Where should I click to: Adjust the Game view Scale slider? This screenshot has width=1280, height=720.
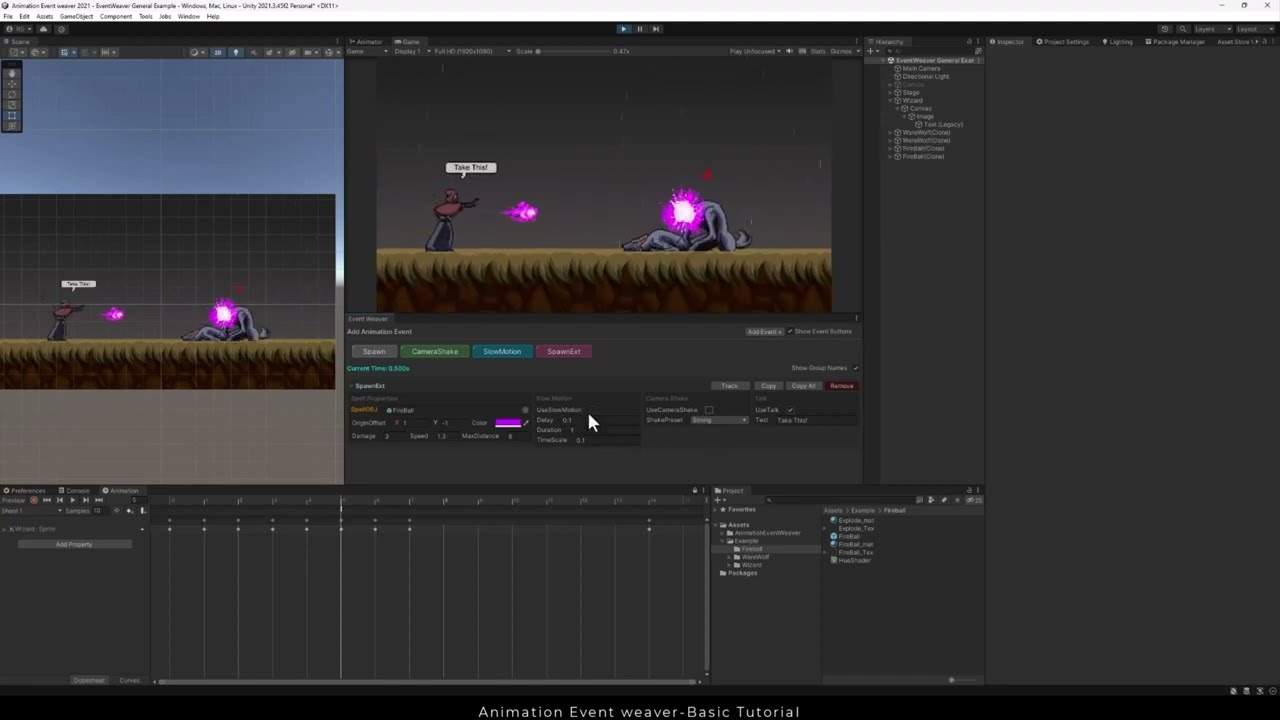(x=572, y=52)
